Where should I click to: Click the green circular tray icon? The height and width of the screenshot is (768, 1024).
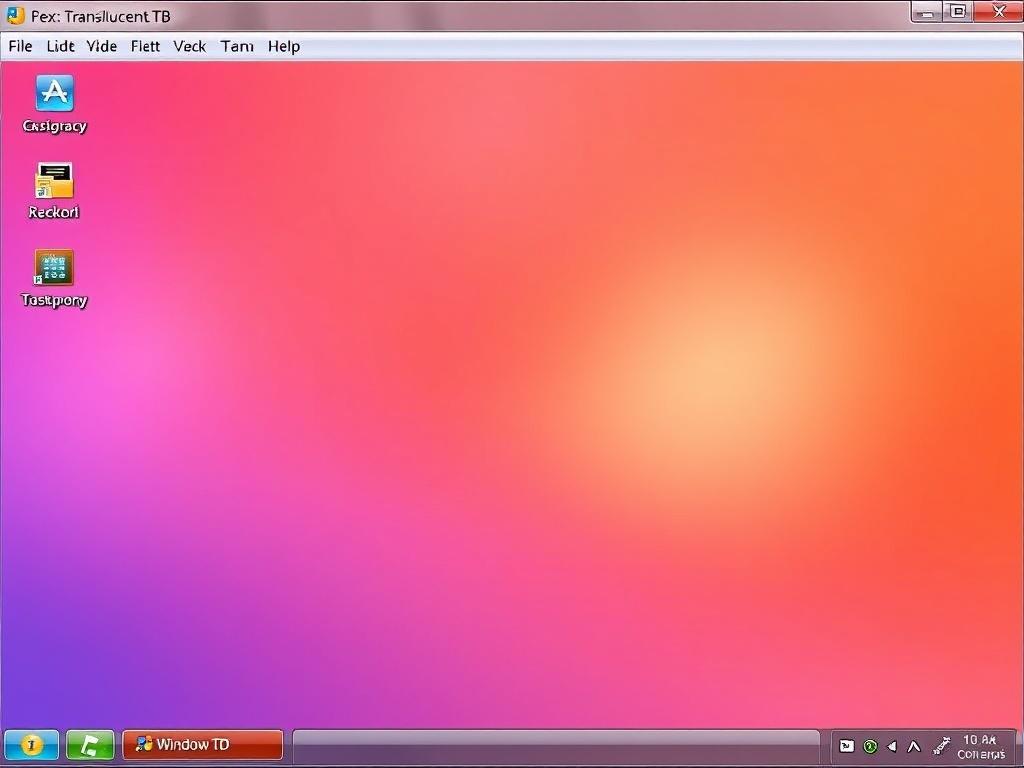(x=870, y=746)
